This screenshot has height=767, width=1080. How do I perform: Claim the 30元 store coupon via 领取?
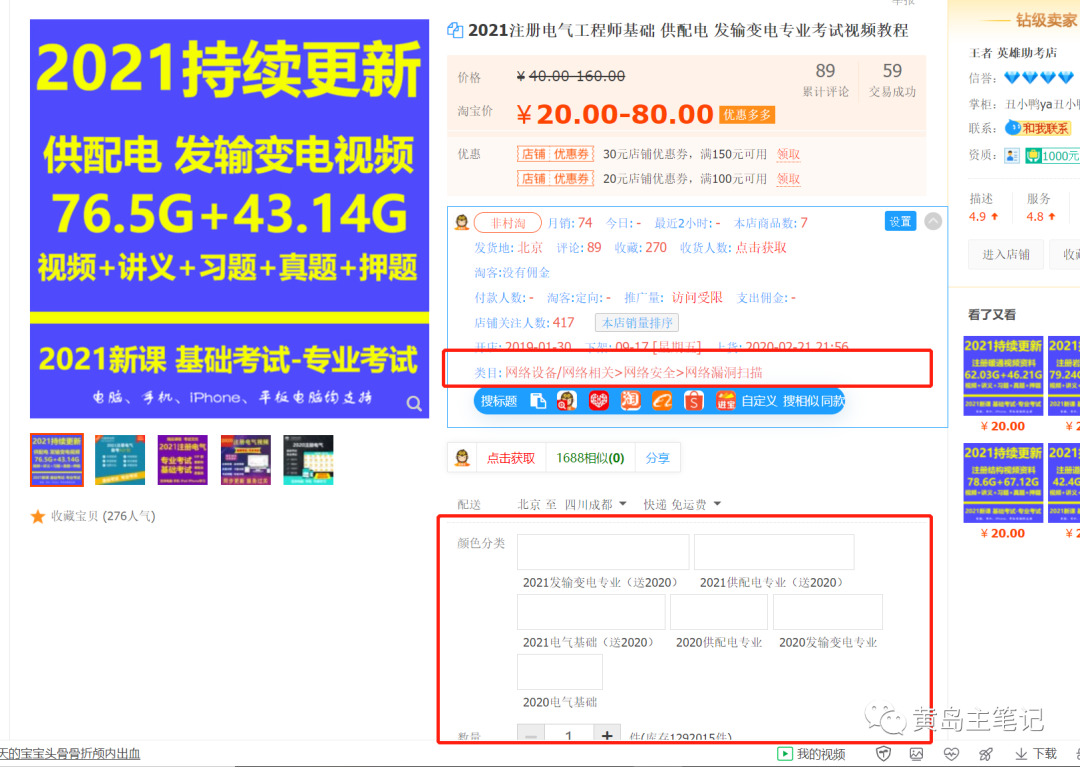click(x=788, y=155)
